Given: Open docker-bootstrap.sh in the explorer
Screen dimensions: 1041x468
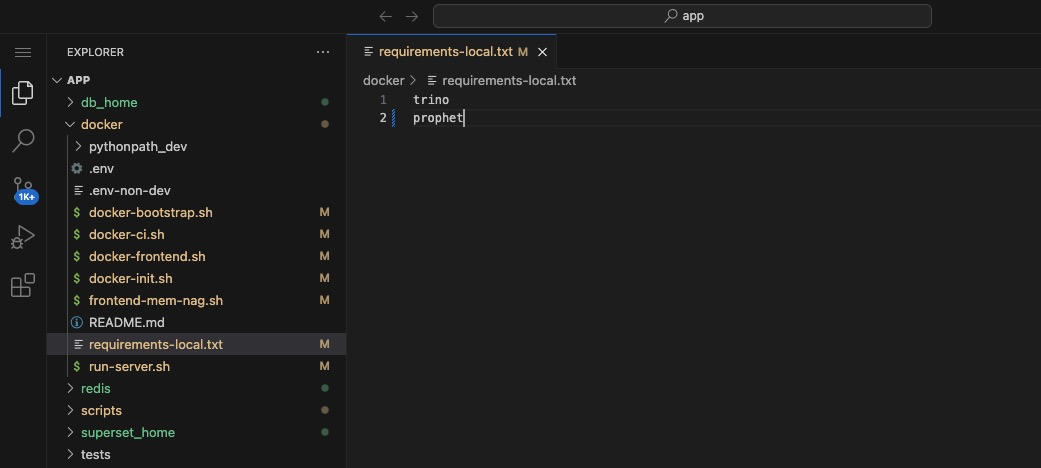Looking at the screenshot, I should 151,212.
